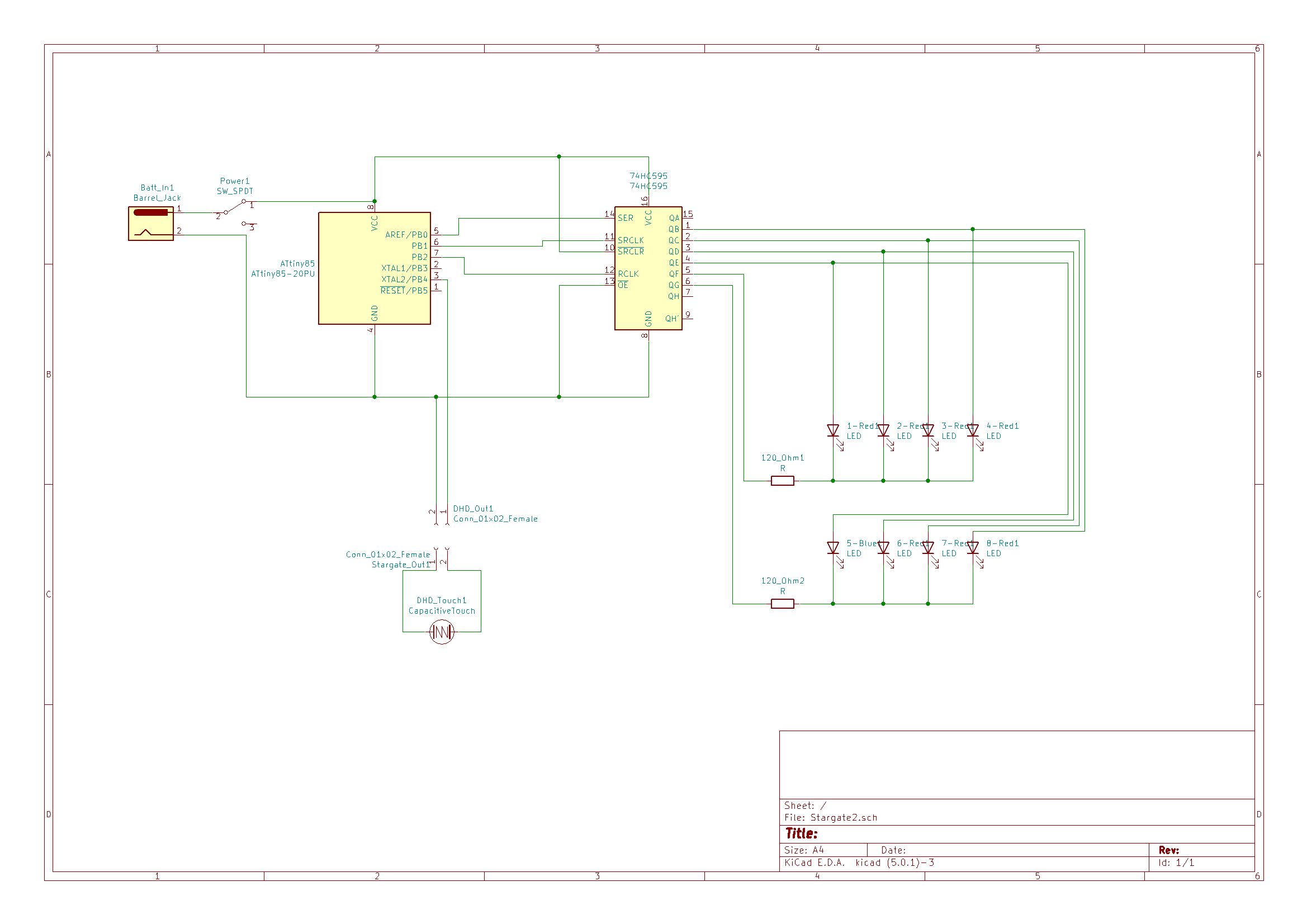
Task: Click the Barrel_Jack value label
Action: pos(157,198)
